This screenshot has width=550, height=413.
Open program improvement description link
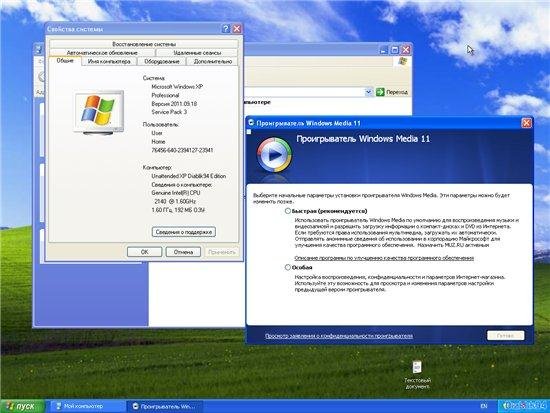(x=384, y=258)
